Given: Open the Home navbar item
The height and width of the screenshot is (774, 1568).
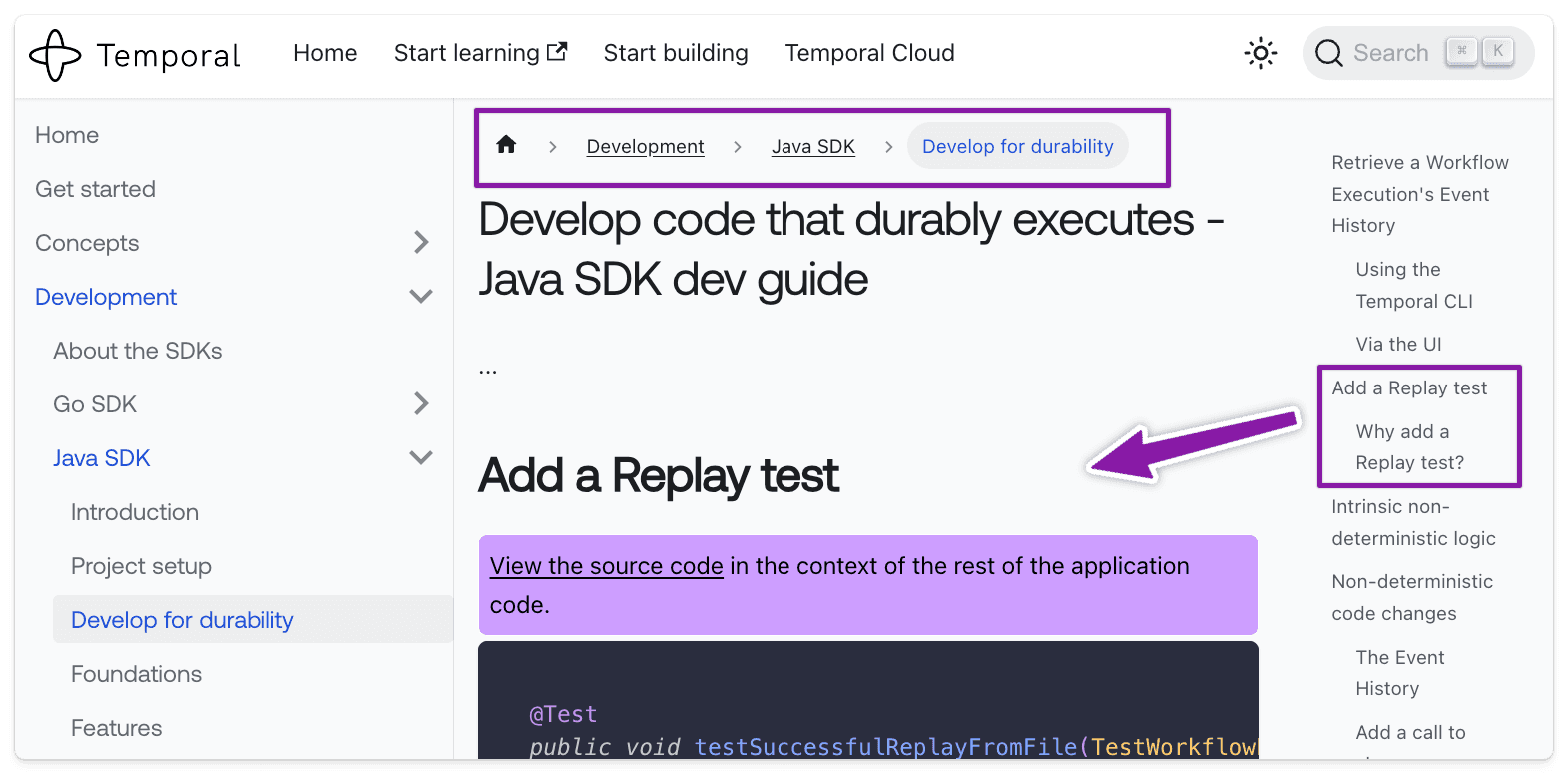Looking at the screenshot, I should [x=325, y=53].
